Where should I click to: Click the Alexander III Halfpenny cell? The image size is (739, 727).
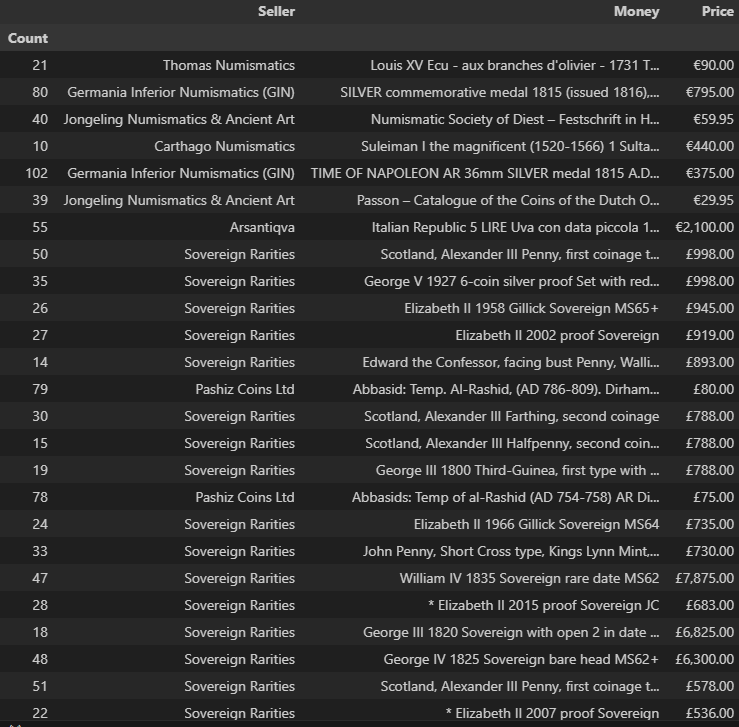tap(512, 443)
